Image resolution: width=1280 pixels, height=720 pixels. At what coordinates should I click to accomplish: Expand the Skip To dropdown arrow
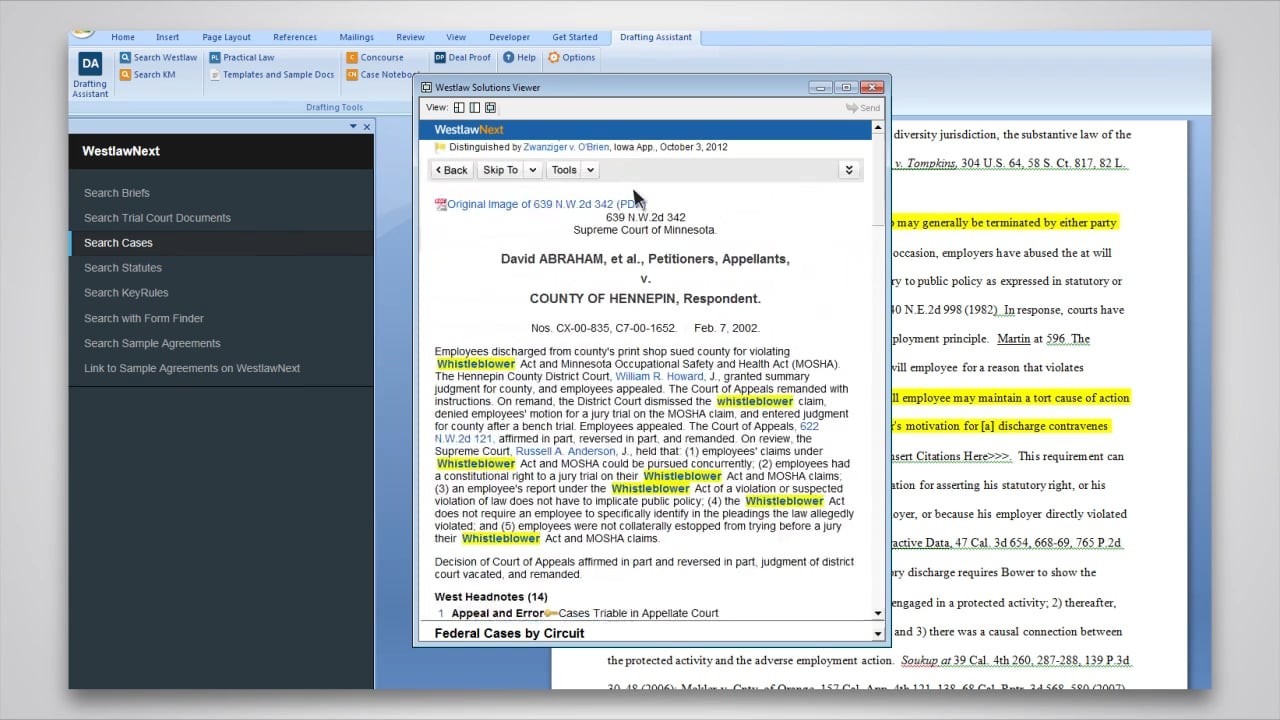pos(533,170)
